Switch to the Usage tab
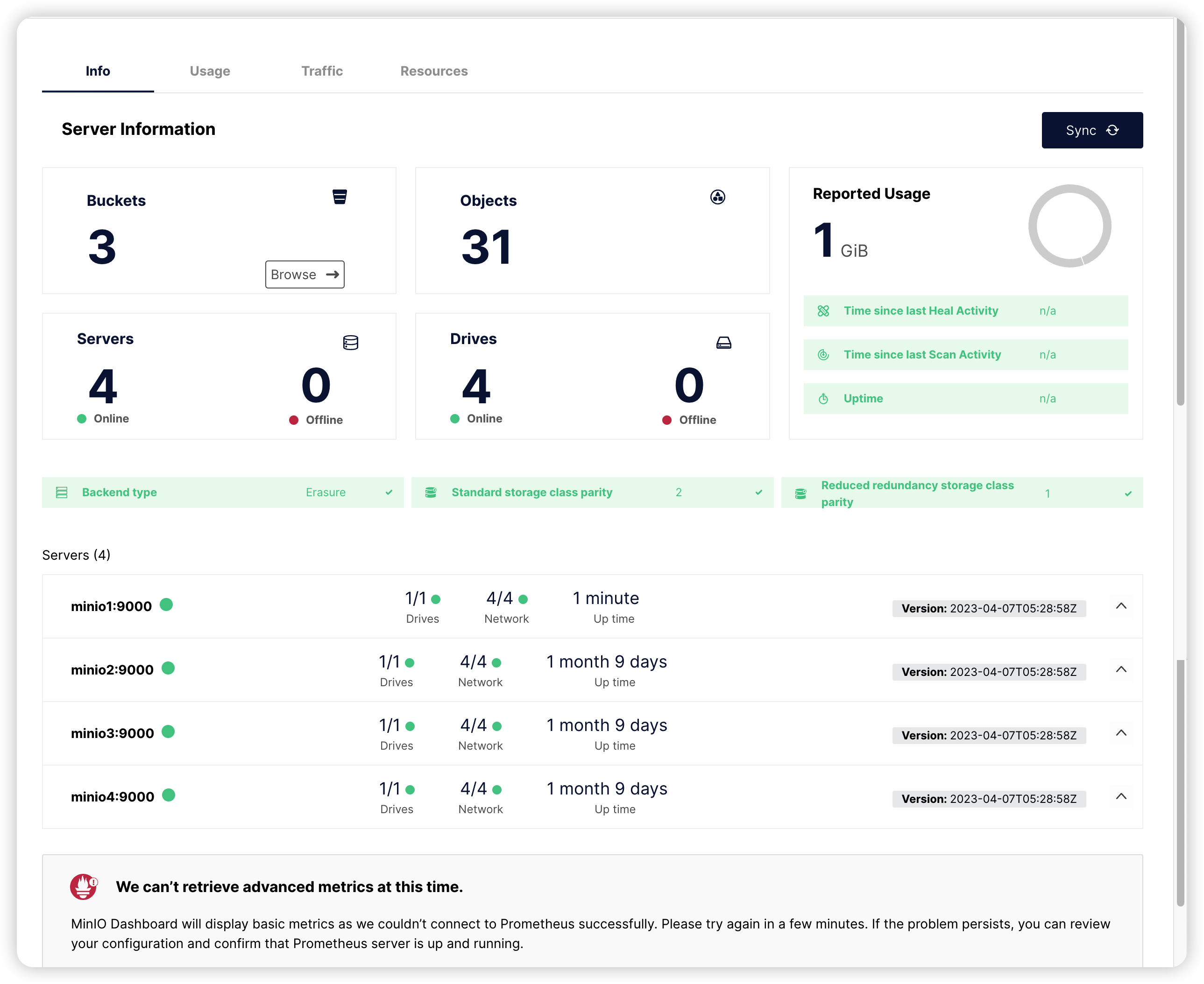Viewport: 1204px width, 984px height. pyautogui.click(x=210, y=71)
